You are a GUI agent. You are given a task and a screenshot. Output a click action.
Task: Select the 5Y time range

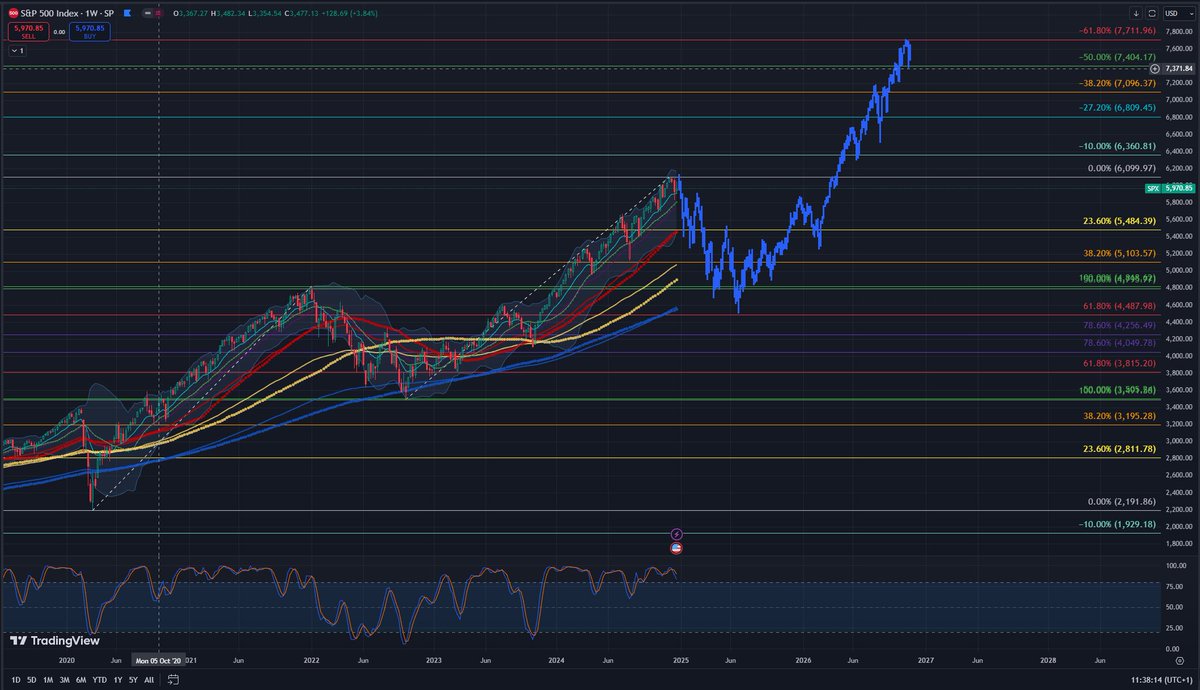[x=134, y=679]
